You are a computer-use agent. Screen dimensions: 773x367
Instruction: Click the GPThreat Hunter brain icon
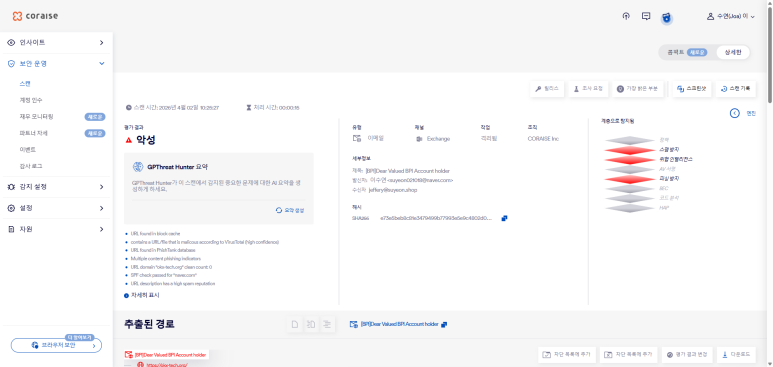[138, 167]
